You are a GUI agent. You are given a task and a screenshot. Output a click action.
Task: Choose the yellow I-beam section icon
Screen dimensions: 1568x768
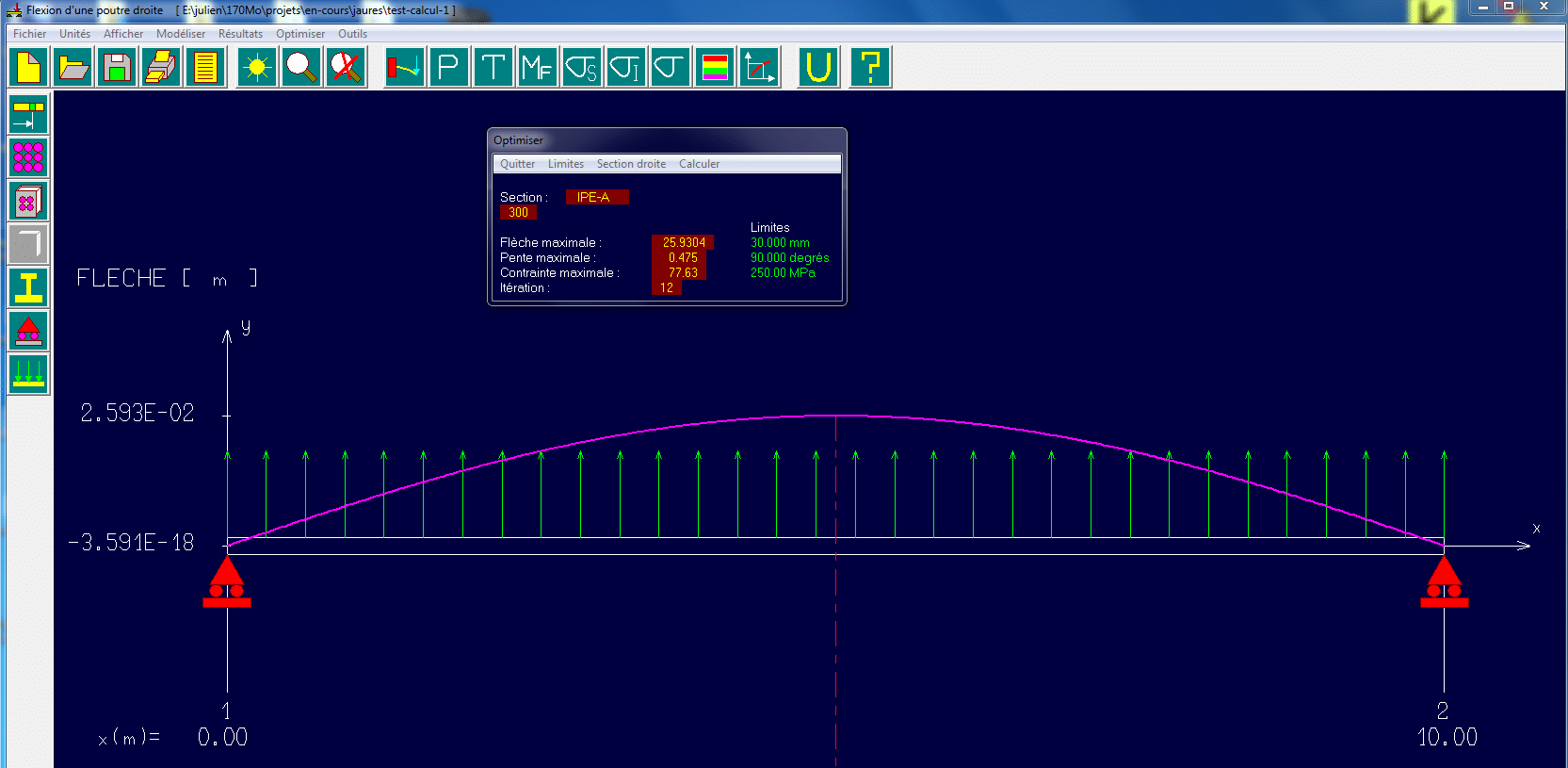point(28,288)
